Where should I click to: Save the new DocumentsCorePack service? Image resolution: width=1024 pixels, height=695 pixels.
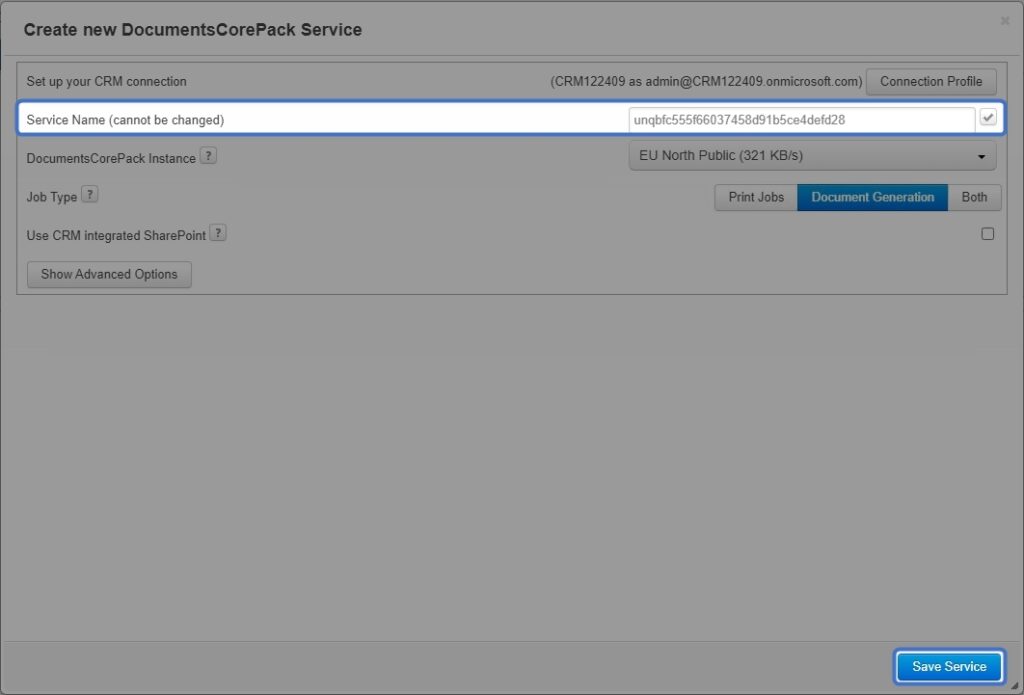pos(948,666)
